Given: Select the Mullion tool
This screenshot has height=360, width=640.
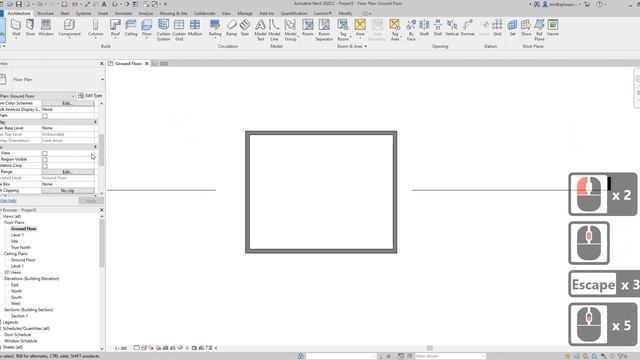Looking at the screenshot, I should pyautogui.click(x=195, y=28).
